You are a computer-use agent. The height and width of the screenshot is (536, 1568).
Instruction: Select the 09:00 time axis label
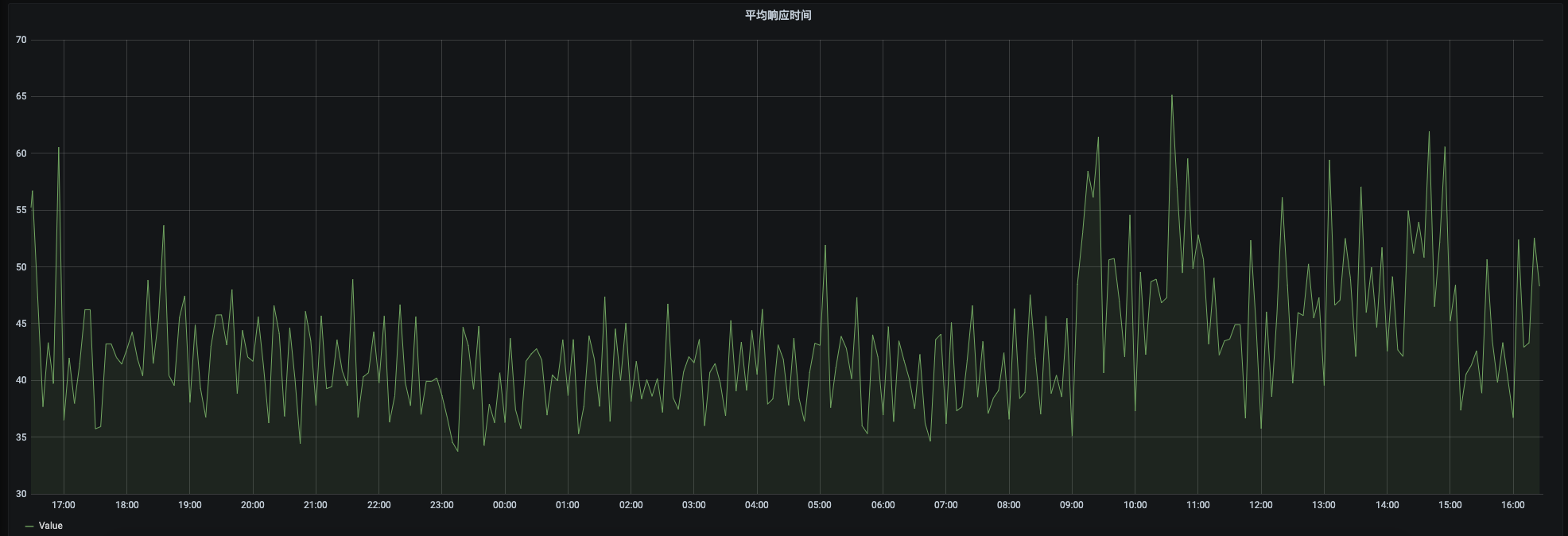coord(1072,505)
